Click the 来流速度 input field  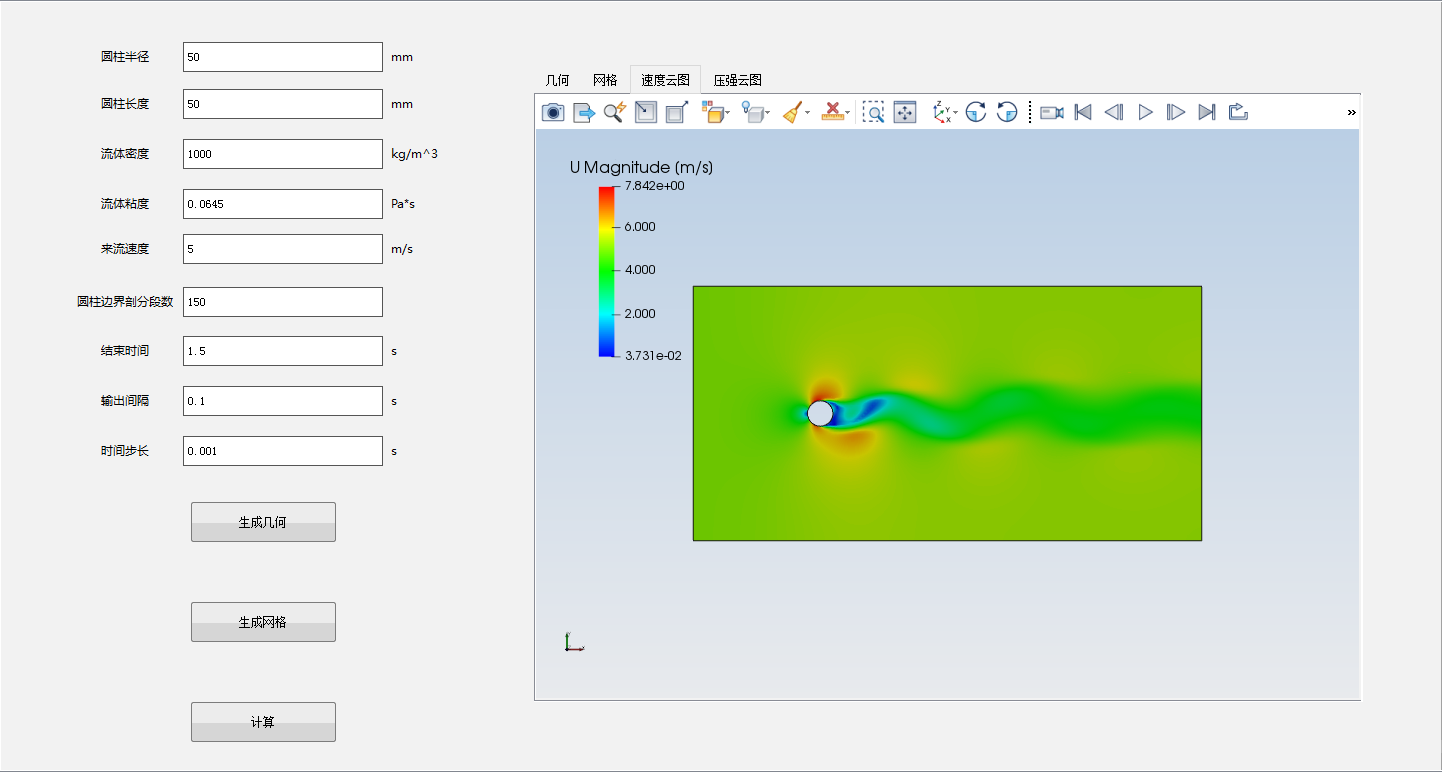[x=283, y=249]
